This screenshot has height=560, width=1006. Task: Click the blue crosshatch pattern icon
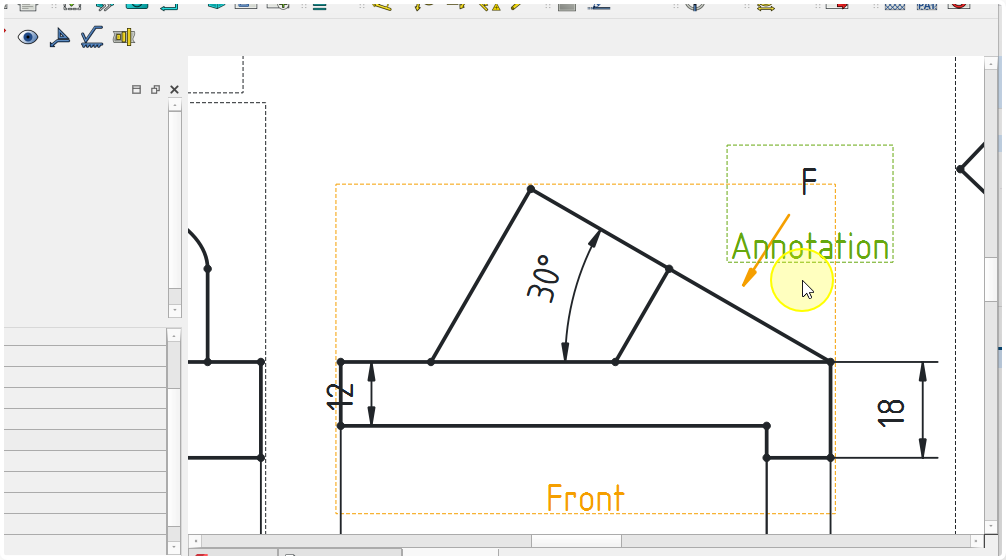895,5
